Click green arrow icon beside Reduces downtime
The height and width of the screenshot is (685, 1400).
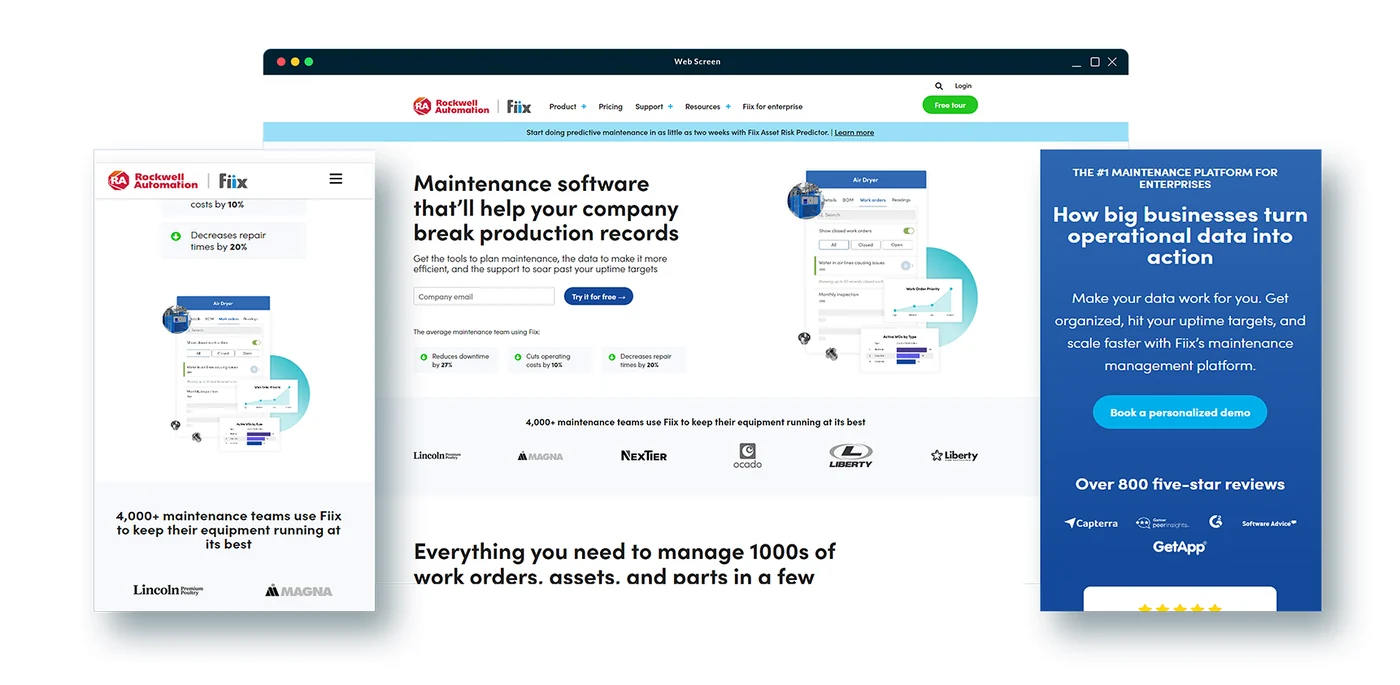[424, 357]
